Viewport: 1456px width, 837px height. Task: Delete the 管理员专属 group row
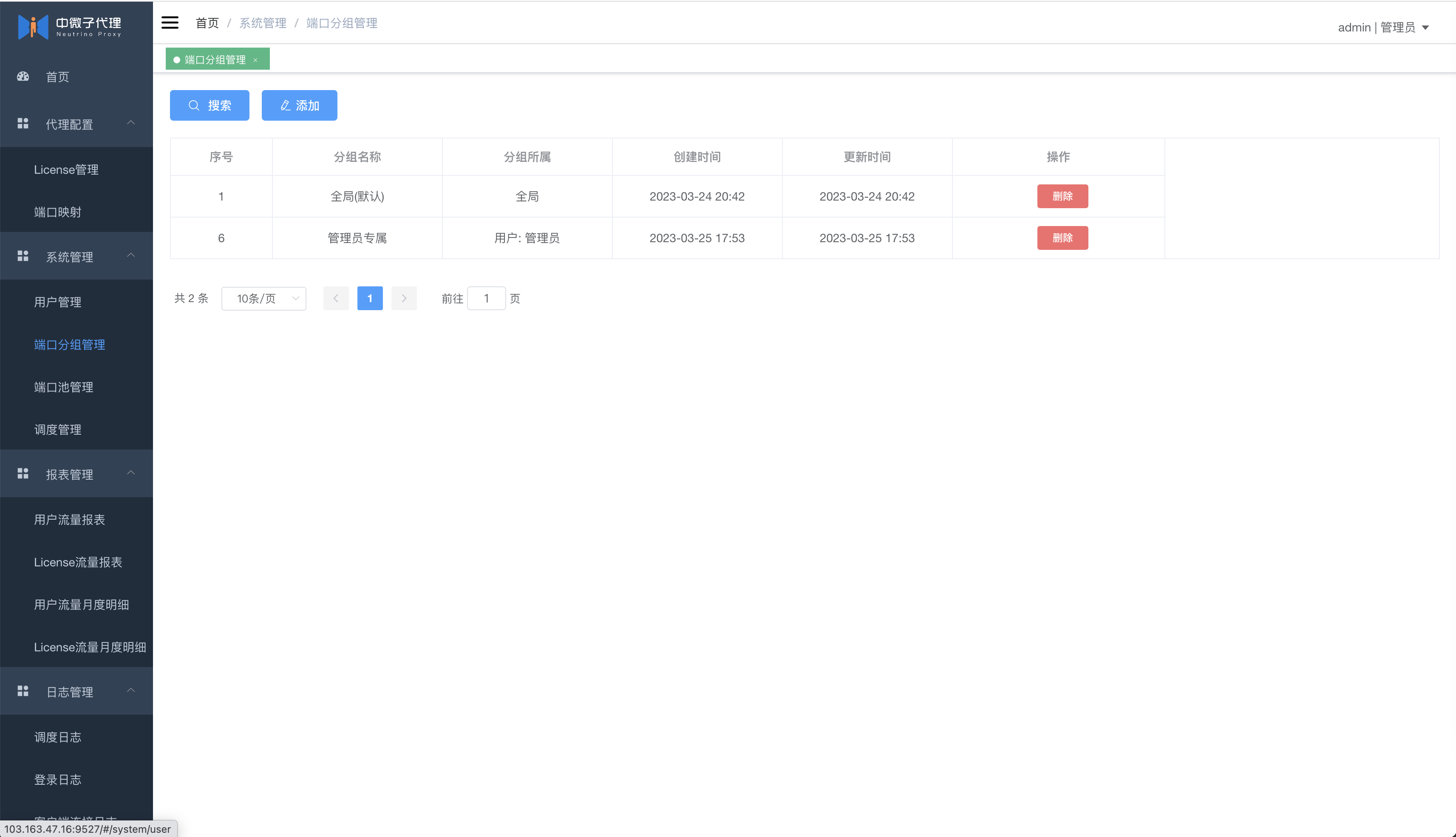coord(1062,238)
